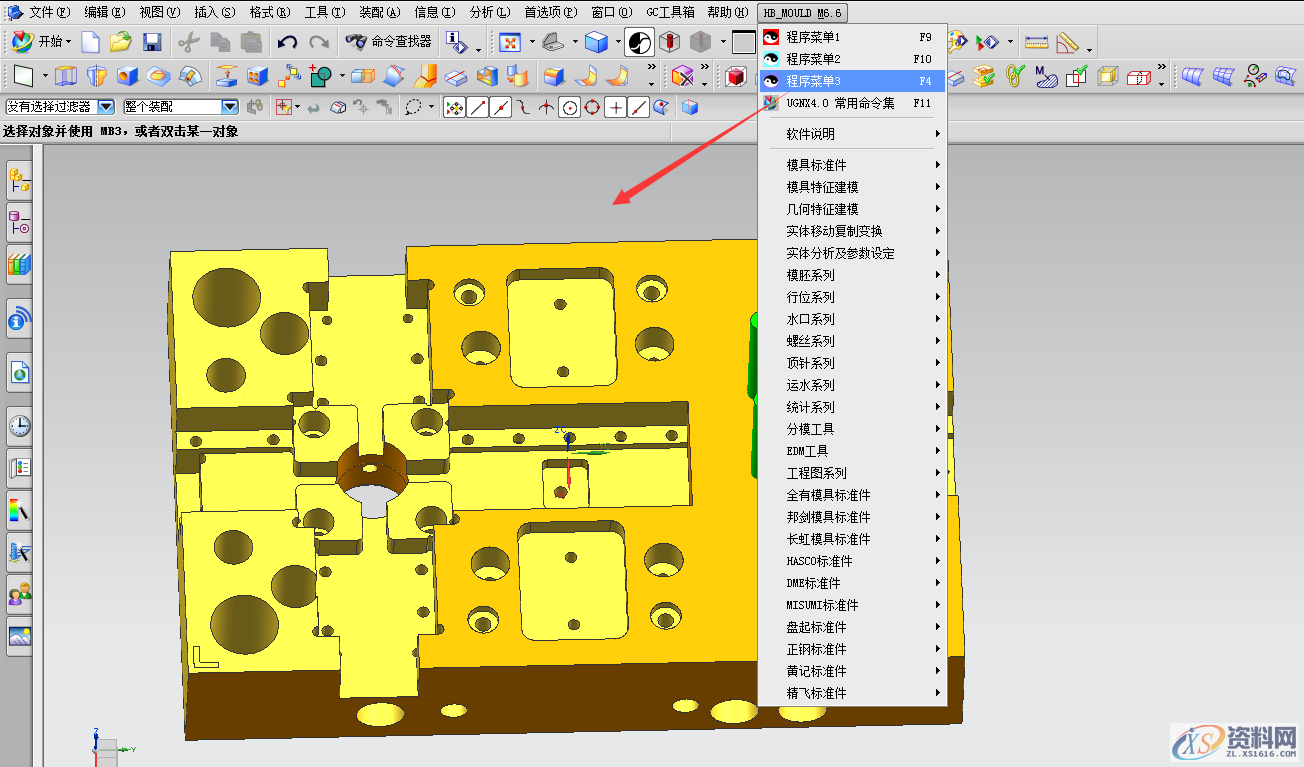This screenshot has height=767, width=1304.
Task: Click the Undo arrow icon
Action: pos(287,42)
